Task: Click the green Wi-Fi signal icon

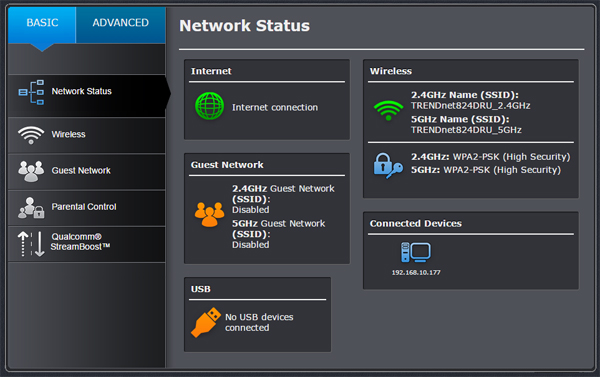Action: (x=388, y=111)
